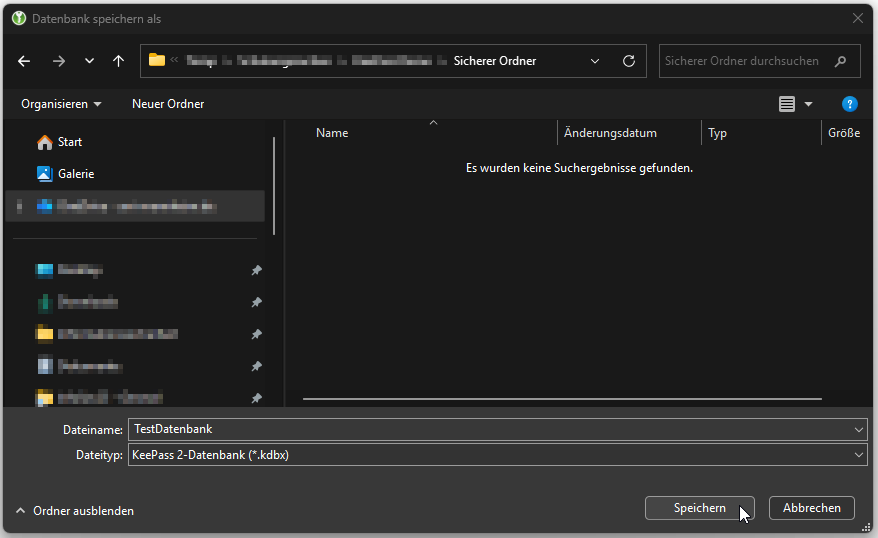Screen dimensions: 878x538
Task: Cancel the dialog with Abbrechen
Action: [x=812, y=508]
